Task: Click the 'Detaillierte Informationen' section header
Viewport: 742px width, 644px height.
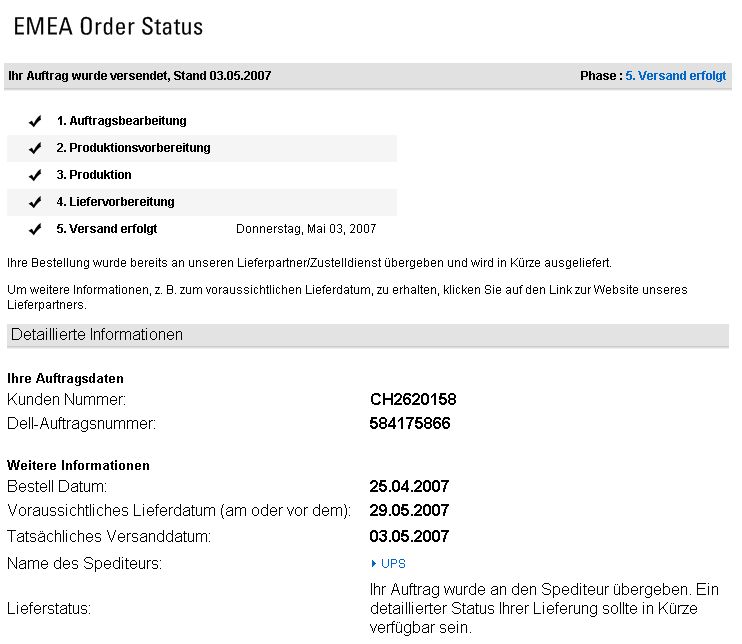Action: [97, 335]
